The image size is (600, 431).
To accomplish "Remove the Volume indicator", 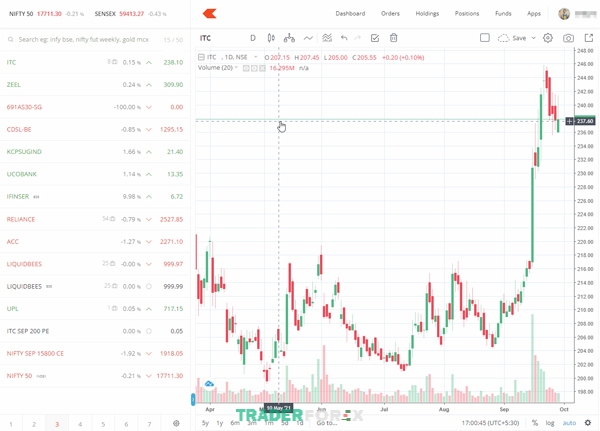I will coord(262,68).
